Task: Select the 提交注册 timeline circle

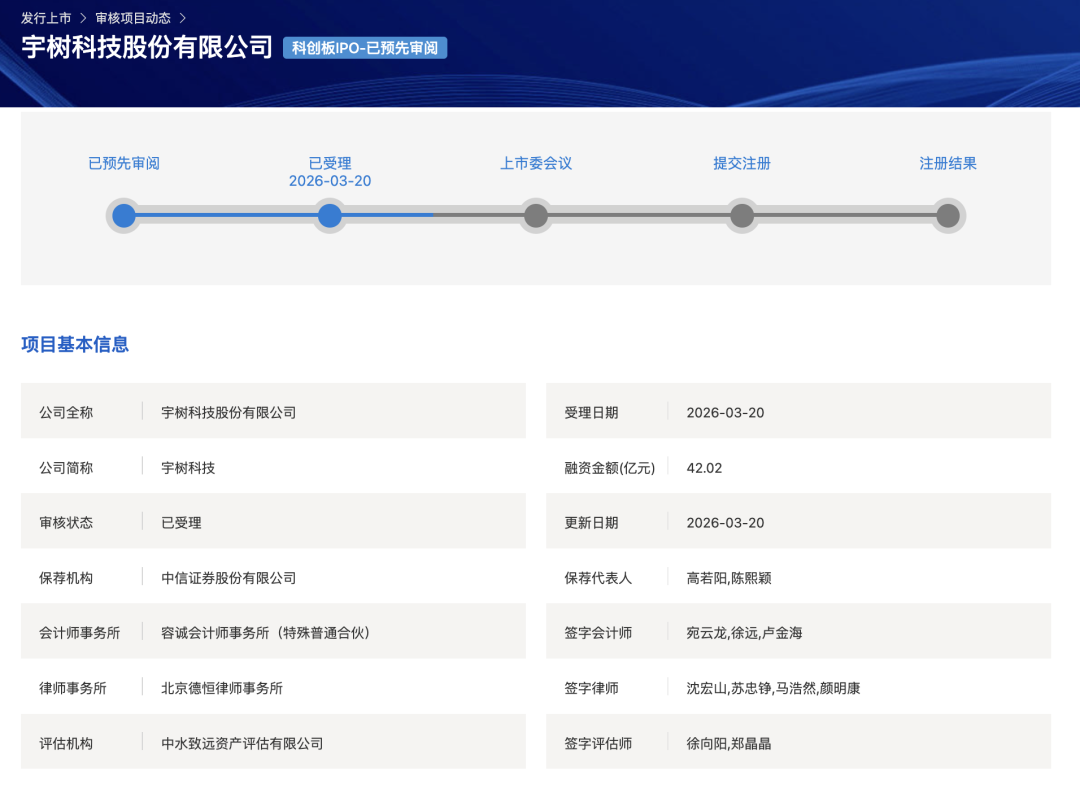Action: click(741, 215)
